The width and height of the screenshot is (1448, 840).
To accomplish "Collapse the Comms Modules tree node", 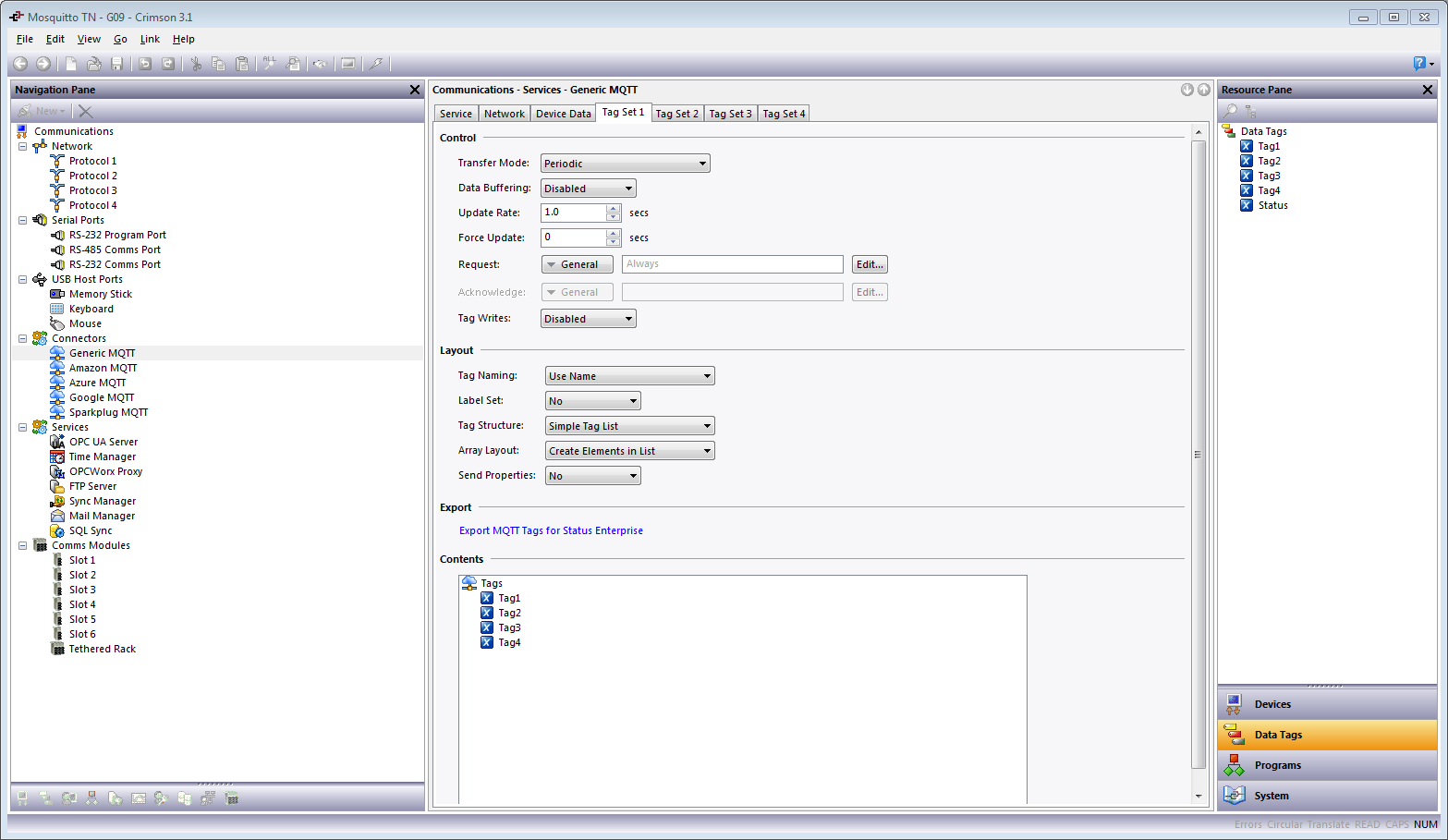I will [23, 545].
